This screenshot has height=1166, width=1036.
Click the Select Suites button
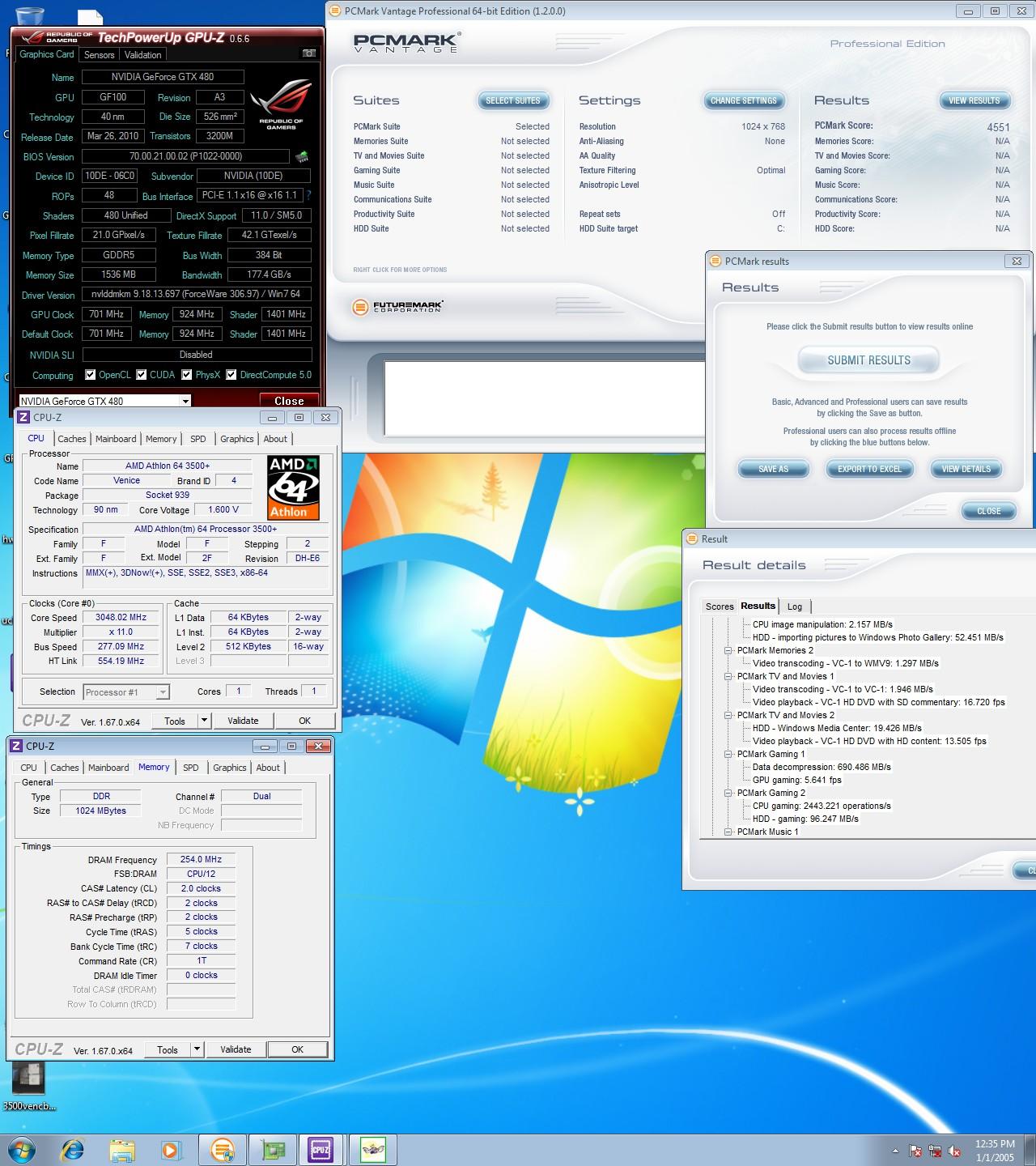[x=513, y=100]
